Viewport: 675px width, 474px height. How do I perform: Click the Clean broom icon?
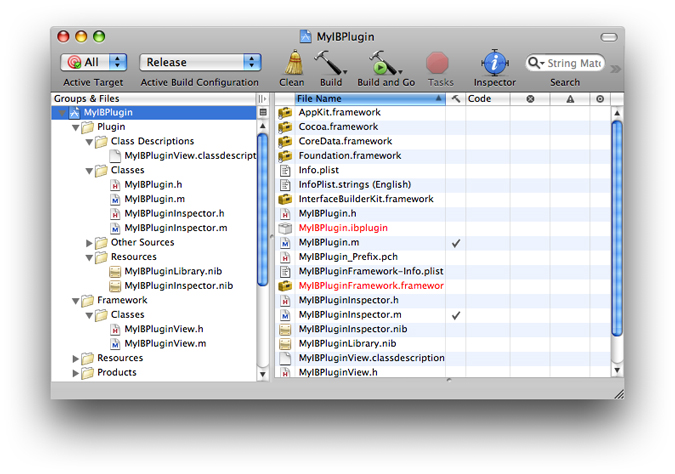(x=291, y=63)
